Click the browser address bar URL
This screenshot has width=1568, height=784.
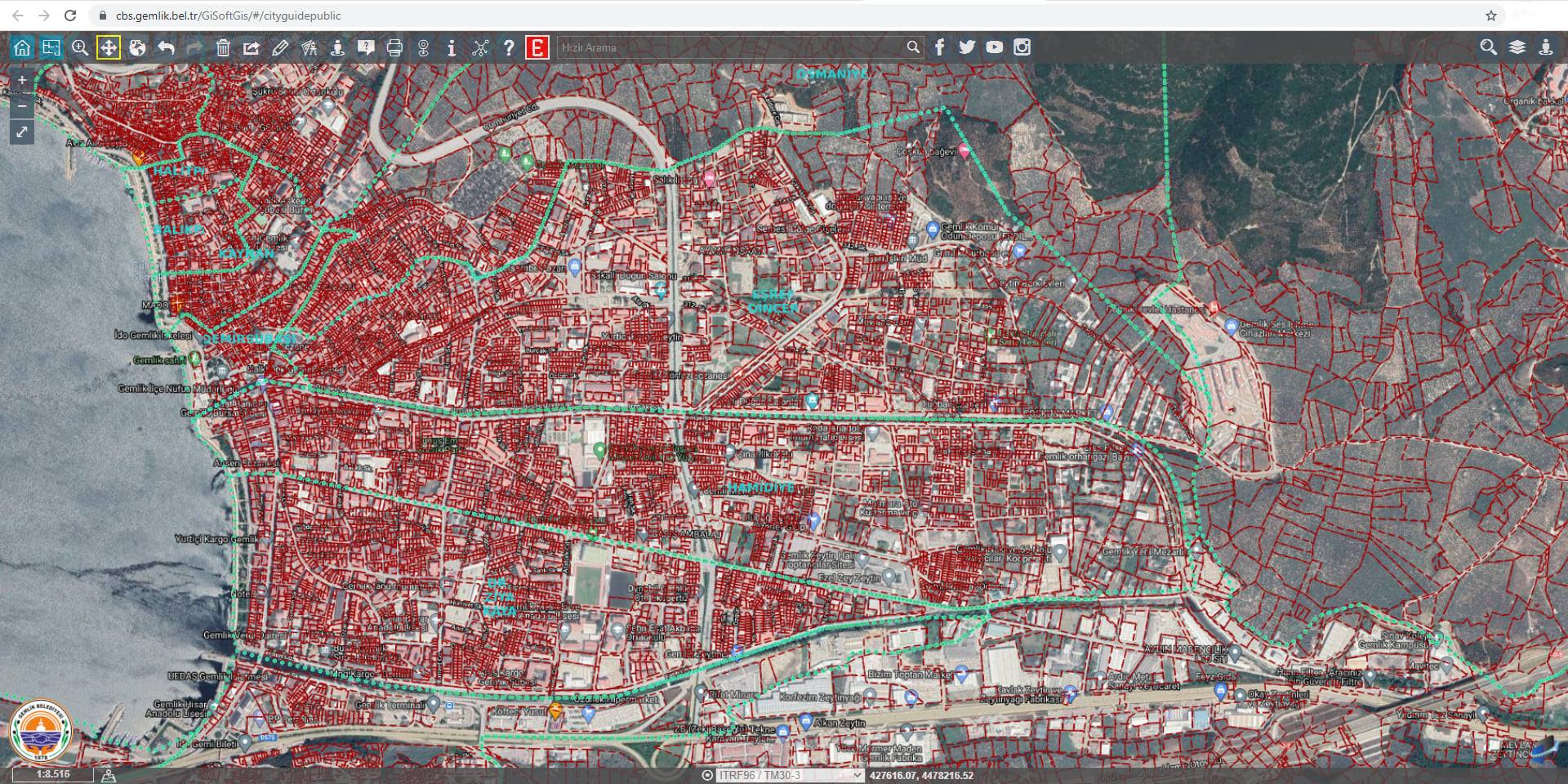click(x=229, y=16)
